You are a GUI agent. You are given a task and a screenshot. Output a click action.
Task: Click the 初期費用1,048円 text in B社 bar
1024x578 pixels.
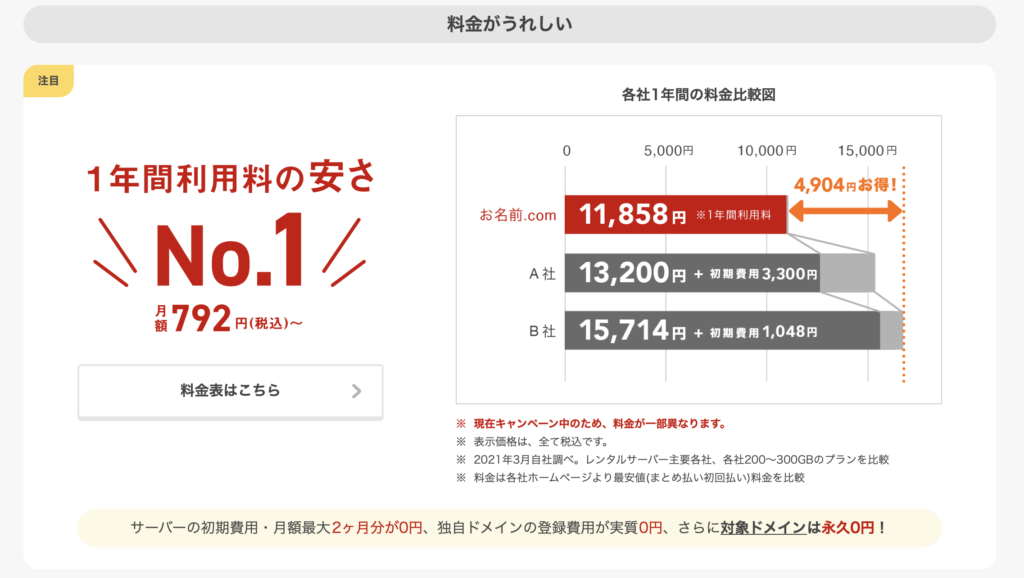click(763, 332)
